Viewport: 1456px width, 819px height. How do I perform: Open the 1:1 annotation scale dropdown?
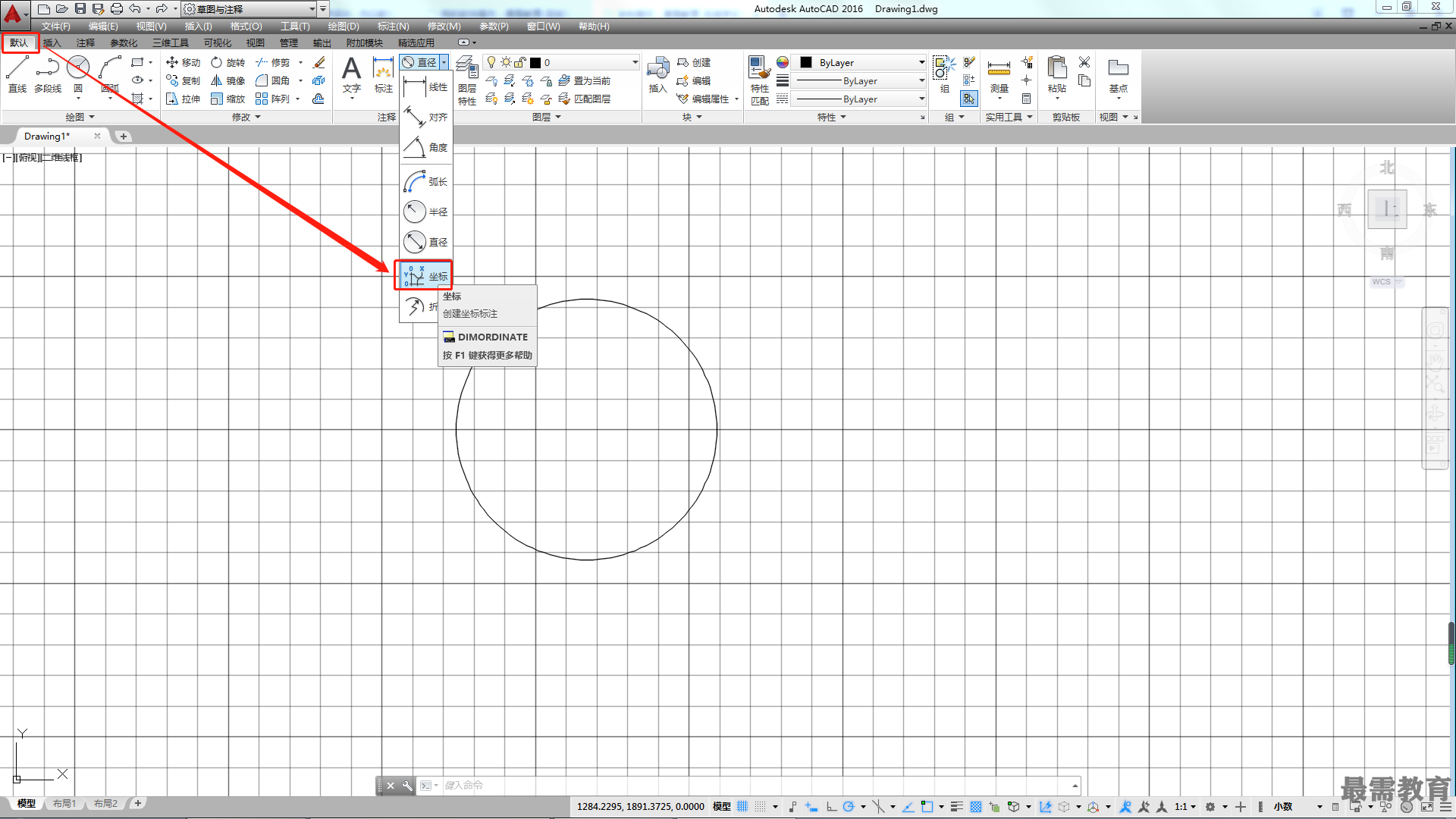(1185, 807)
